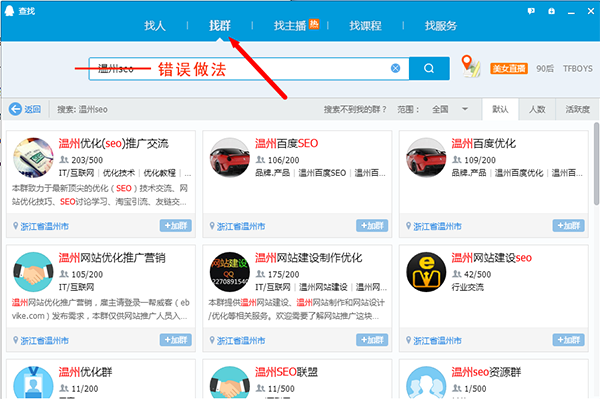Open group title 温州优化群

(x=85, y=372)
